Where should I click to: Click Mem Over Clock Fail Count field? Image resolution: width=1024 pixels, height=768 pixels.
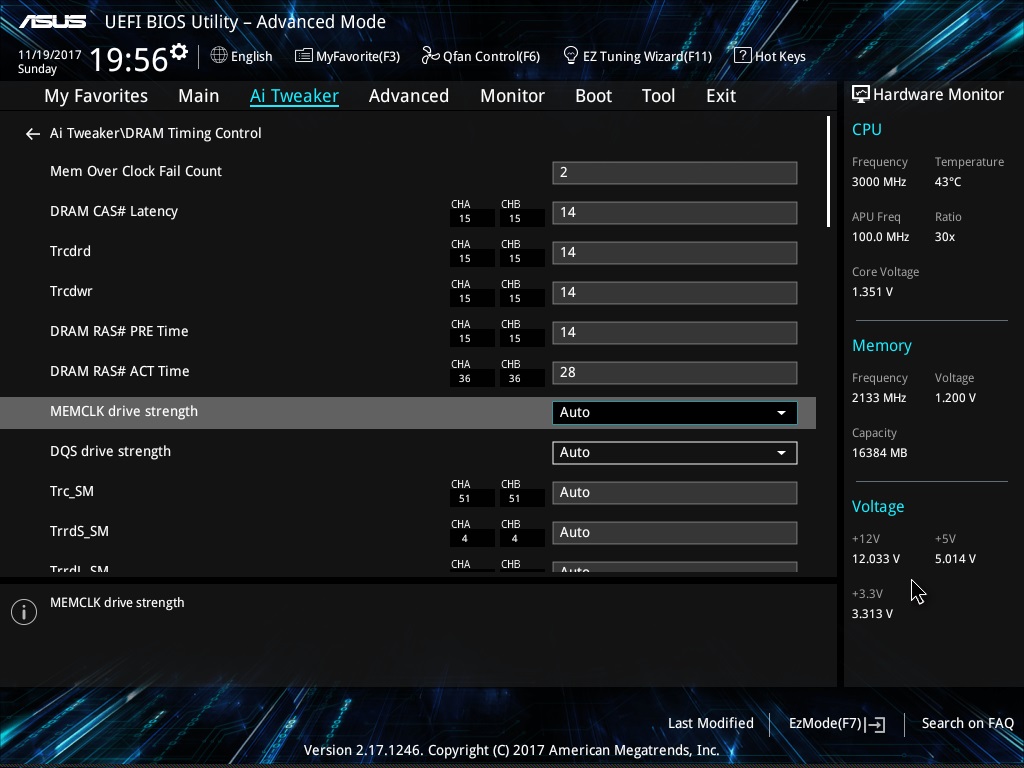click(x=675, y=172)
